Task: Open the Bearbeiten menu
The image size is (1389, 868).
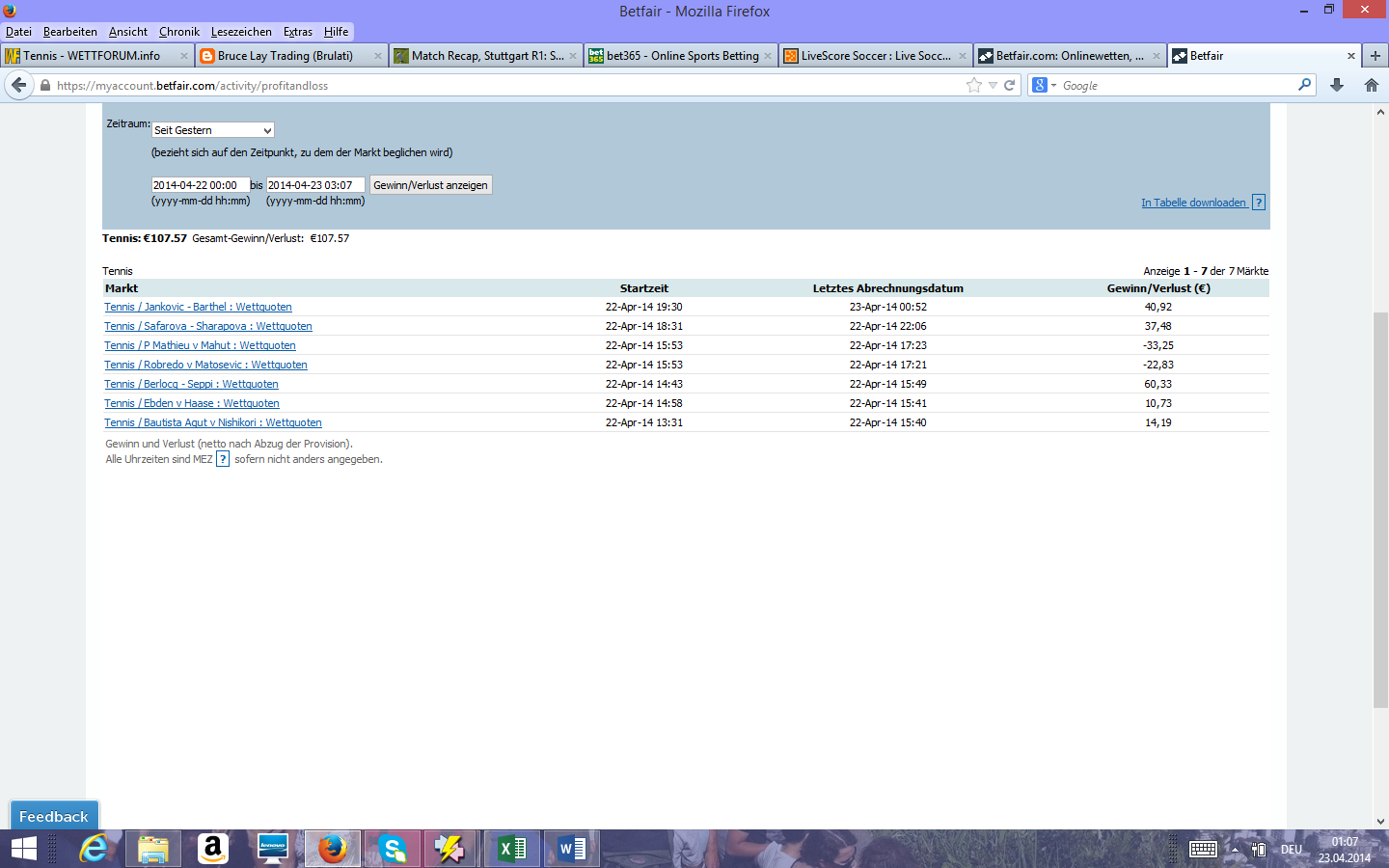Action: [x=70, y=32]
